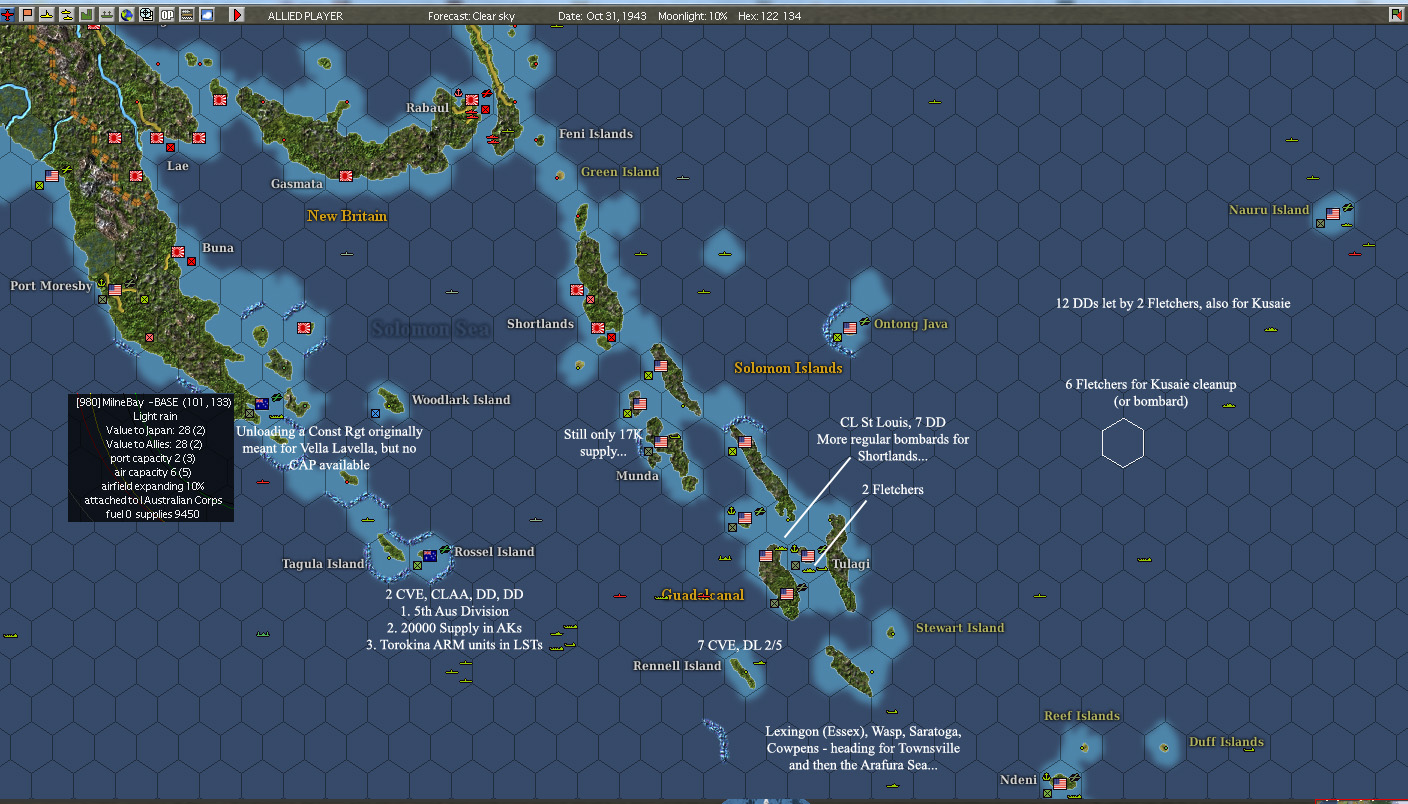
Task: Select the single yellow ship toolbar icon
Action: point(47,15)
